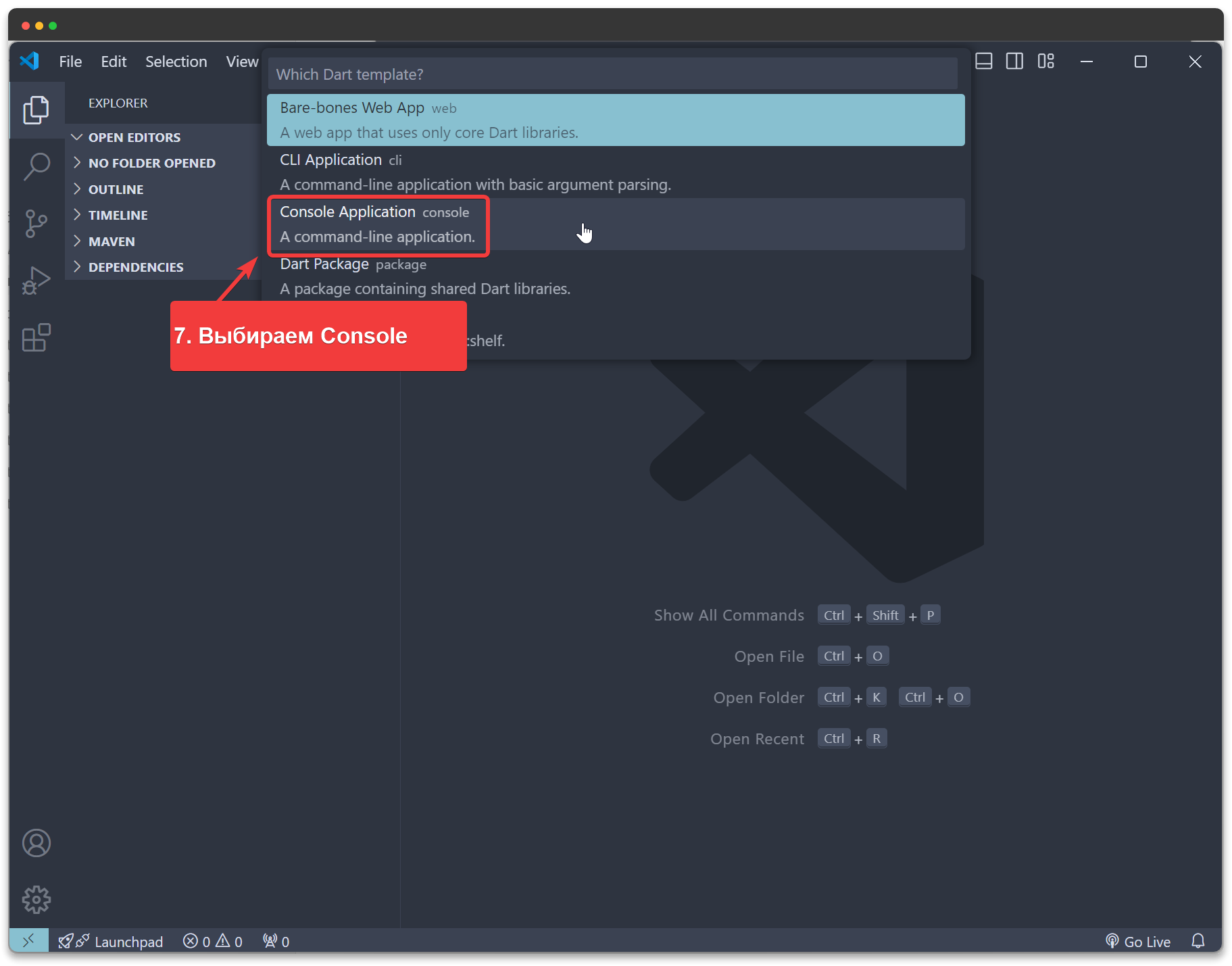Open the Explorer view in activity bar
The height and width of the screenshot is (966, 1232).
[36, 110]
